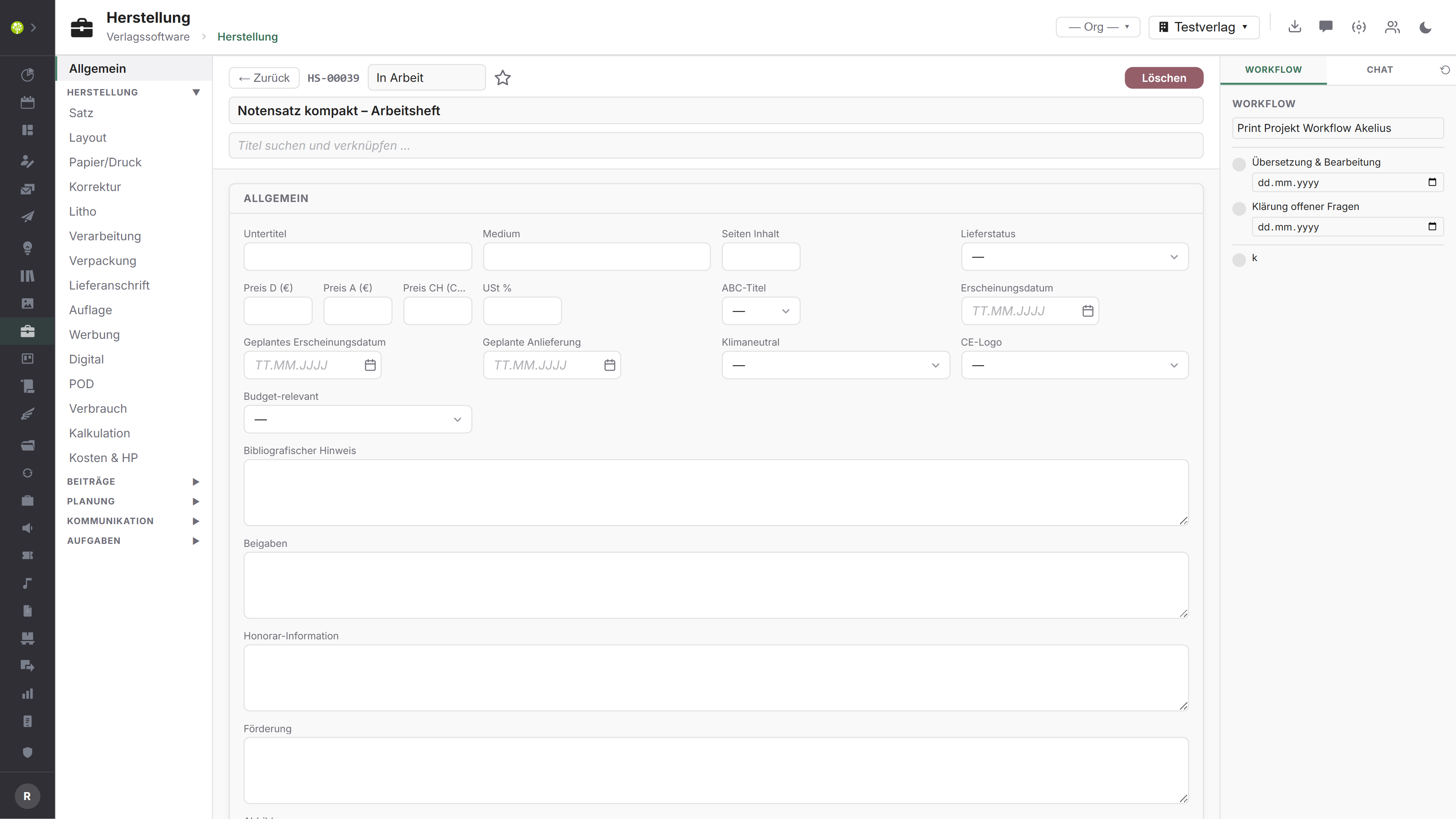Viewport: 1456px width, 819px height.
Task: Open the R user avatar button
Action: [x=27, y=796]
